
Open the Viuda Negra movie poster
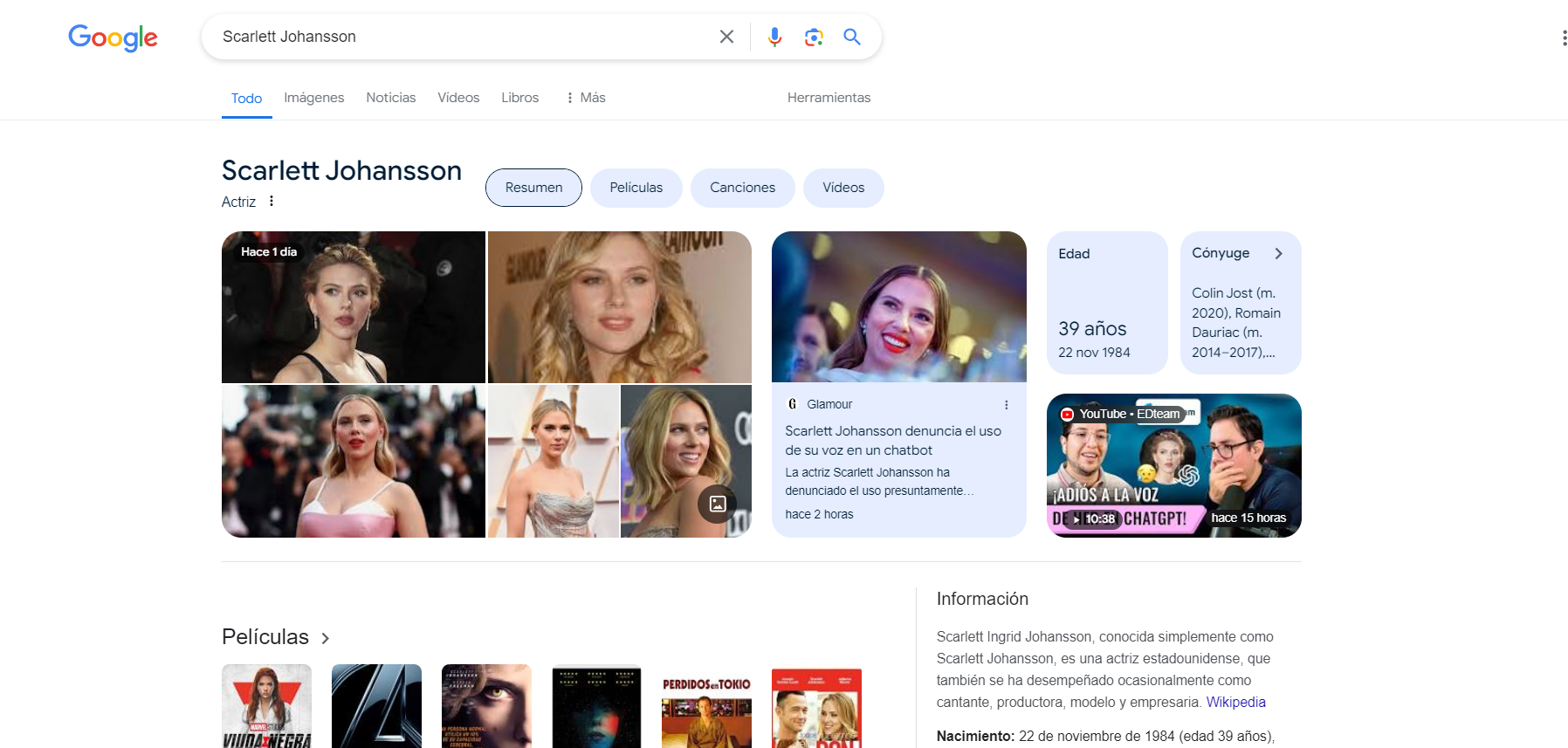pyautogui.click(x=266, y=706)
